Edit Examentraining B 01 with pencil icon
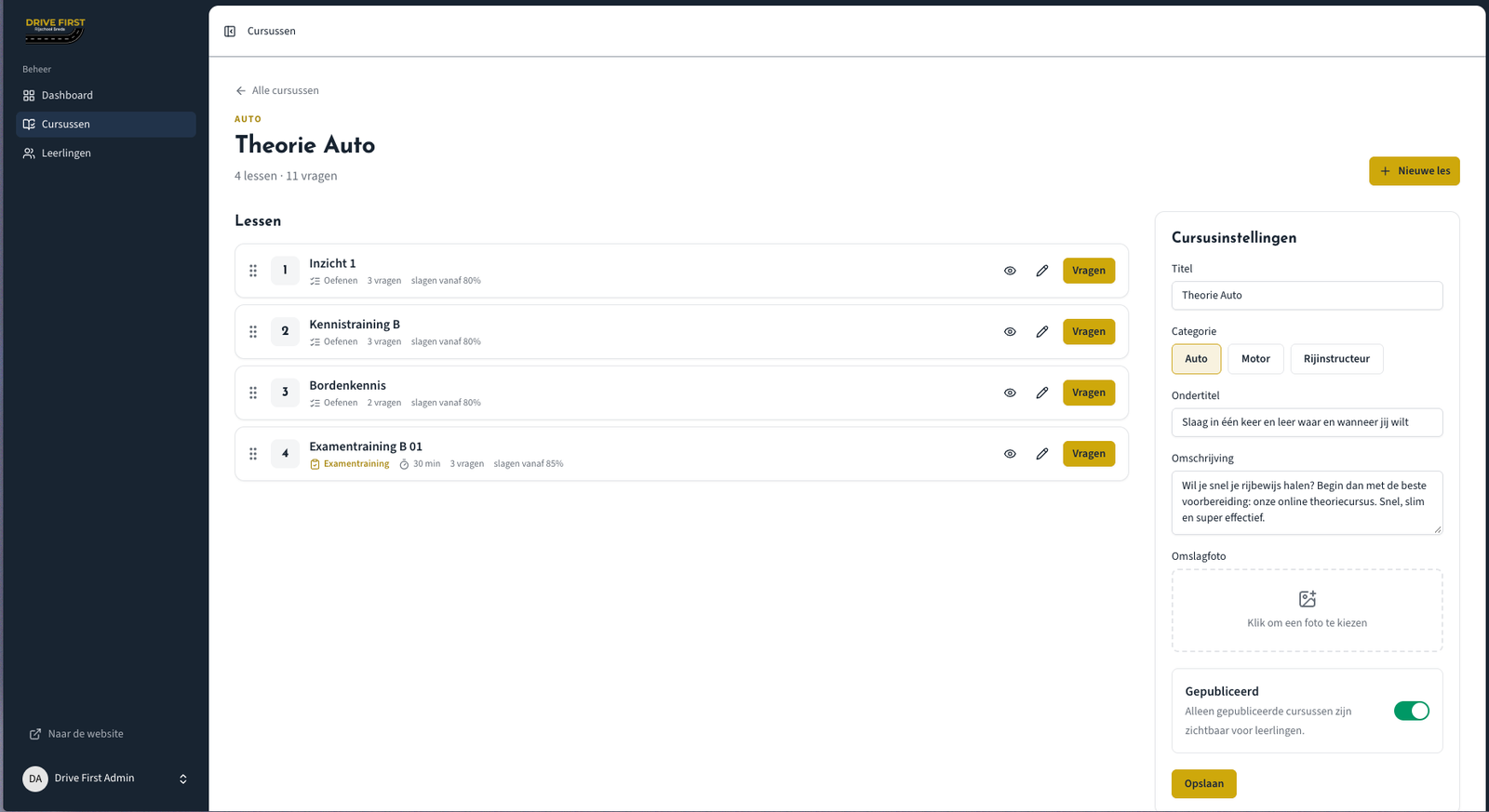Viewport: 1489px width, 812px height. coord(1042,454)
